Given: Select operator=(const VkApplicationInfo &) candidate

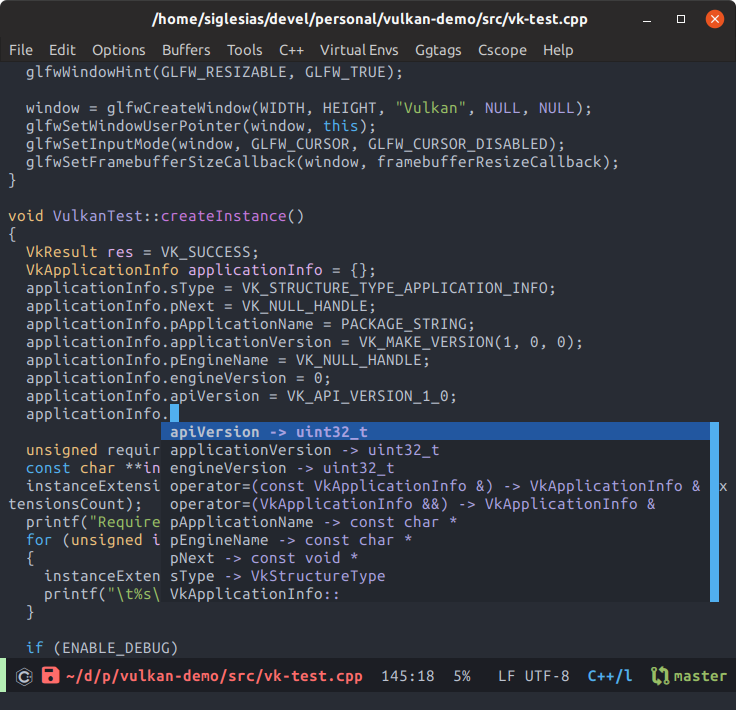Looking at the screenshot, I should 435,486.
